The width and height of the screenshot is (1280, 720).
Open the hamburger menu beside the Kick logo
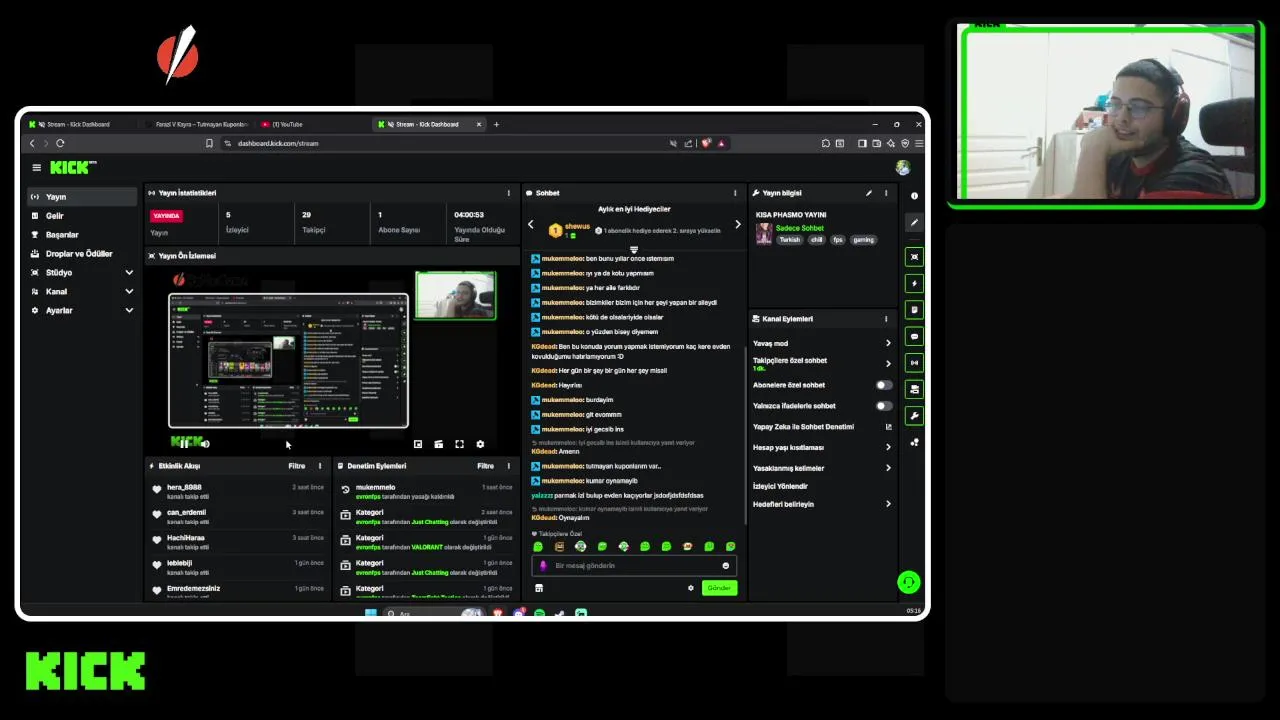pyautogui.click(x=36, y=168)
